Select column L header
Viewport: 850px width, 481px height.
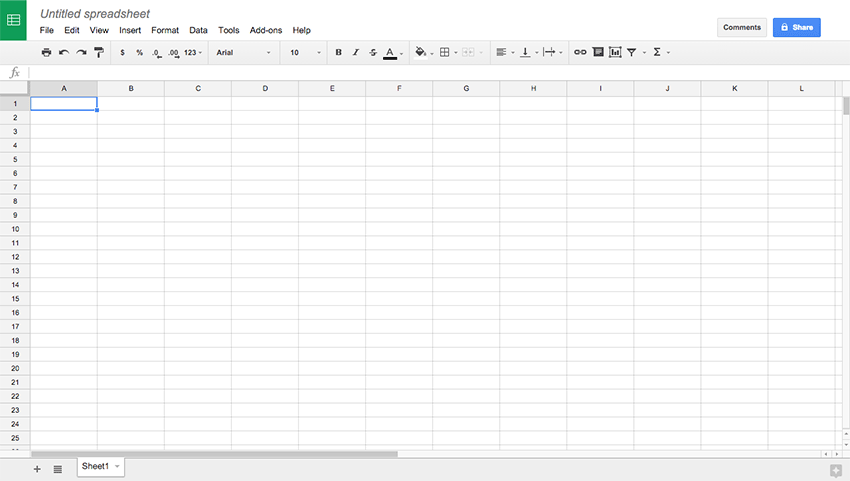pyautogui.click(x=801, y=88)
